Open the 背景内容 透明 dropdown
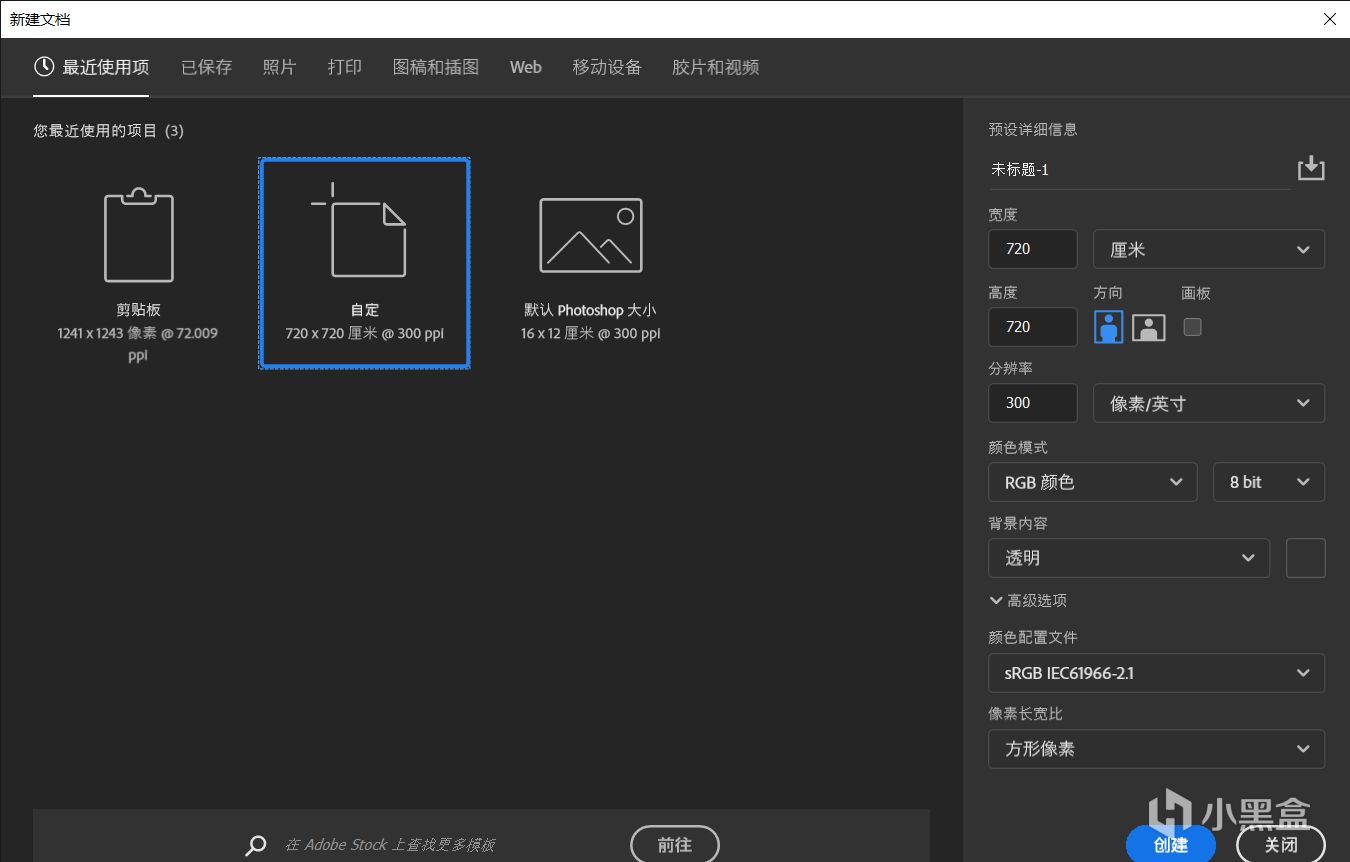 (1129, 558)
